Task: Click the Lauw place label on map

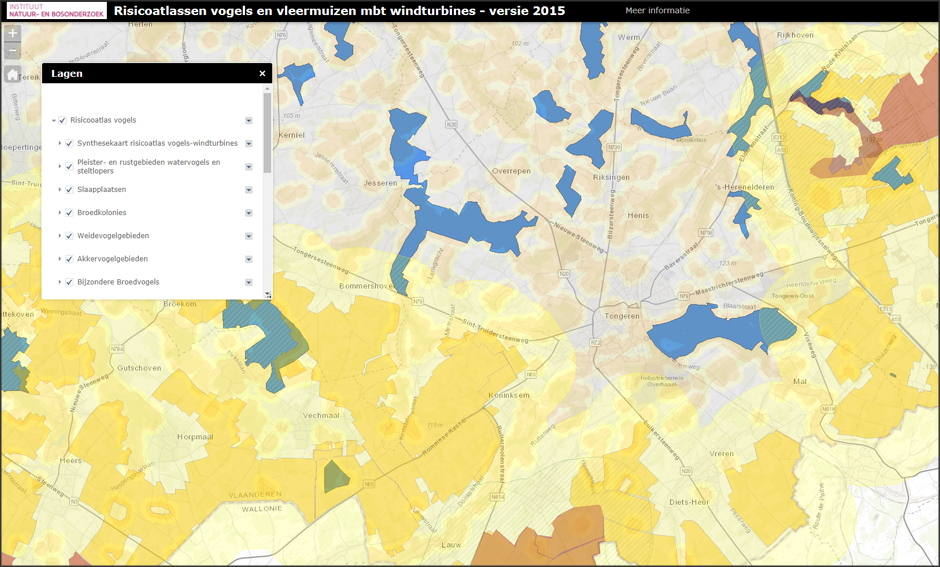Action: [x=451, y=545]
